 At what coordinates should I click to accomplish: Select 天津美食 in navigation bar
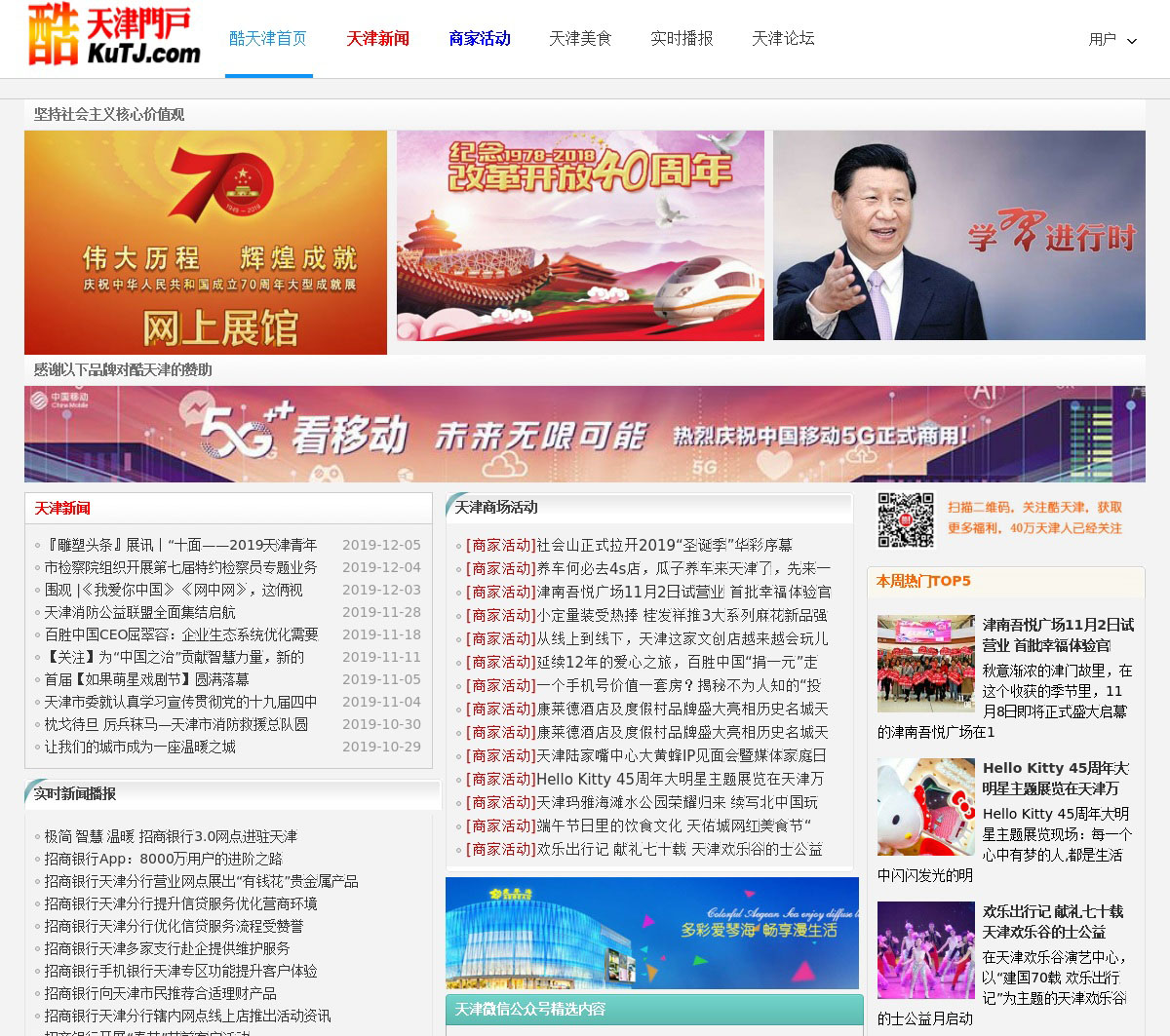coord(580,39)
